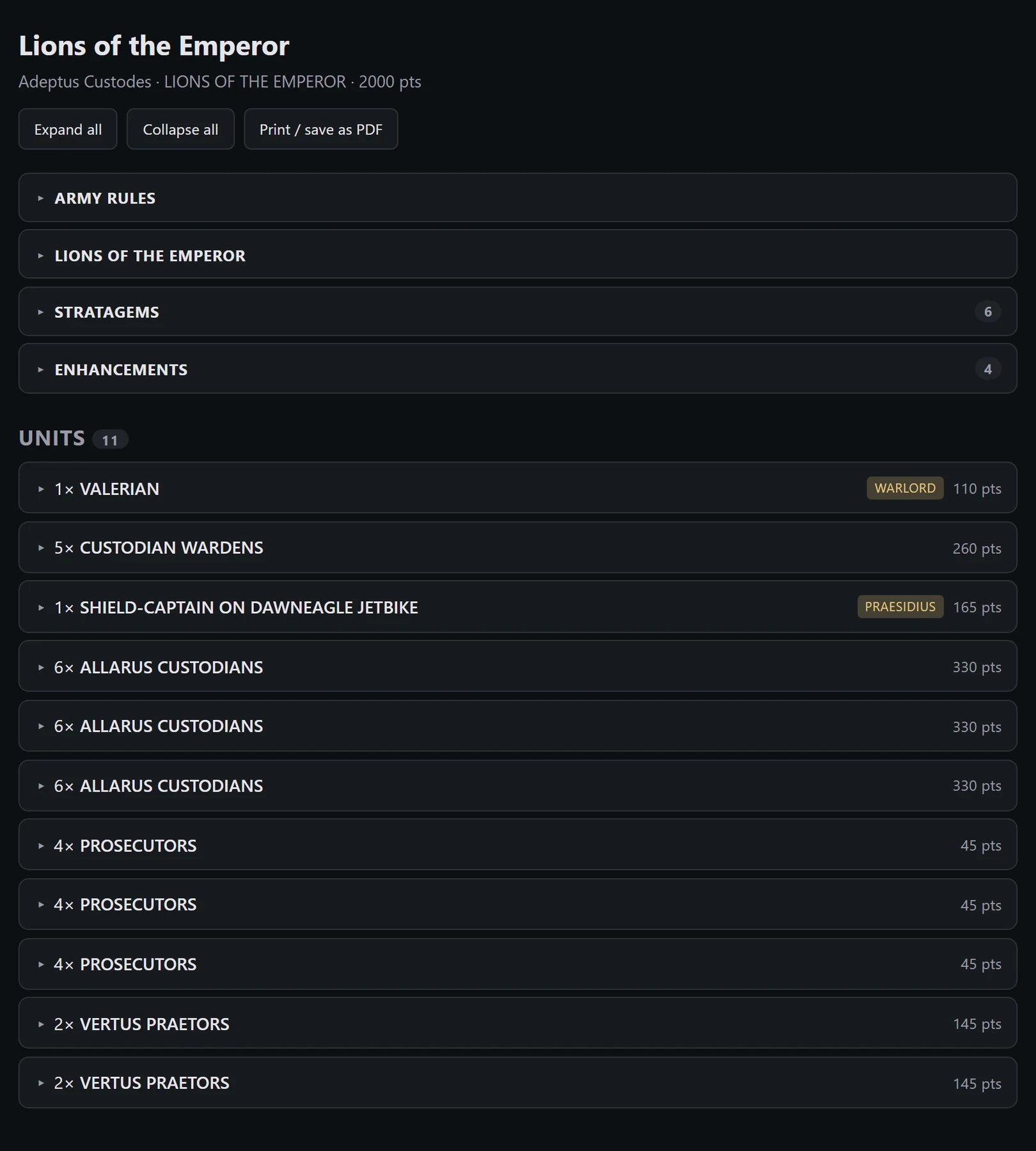Expand the last Vertus Praetors unit
This screenshot has width=1036, height=1151.
[518, 1083]
